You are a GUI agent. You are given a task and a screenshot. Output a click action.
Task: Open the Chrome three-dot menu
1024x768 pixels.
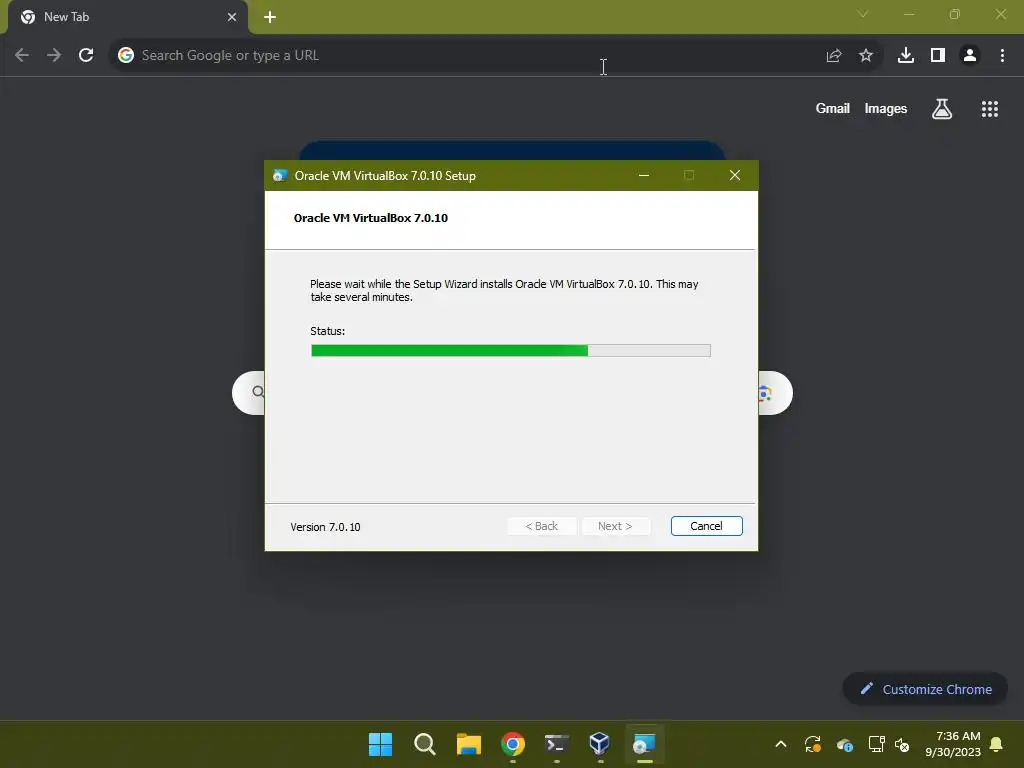pyautogui.click(x=1002, y=56)
